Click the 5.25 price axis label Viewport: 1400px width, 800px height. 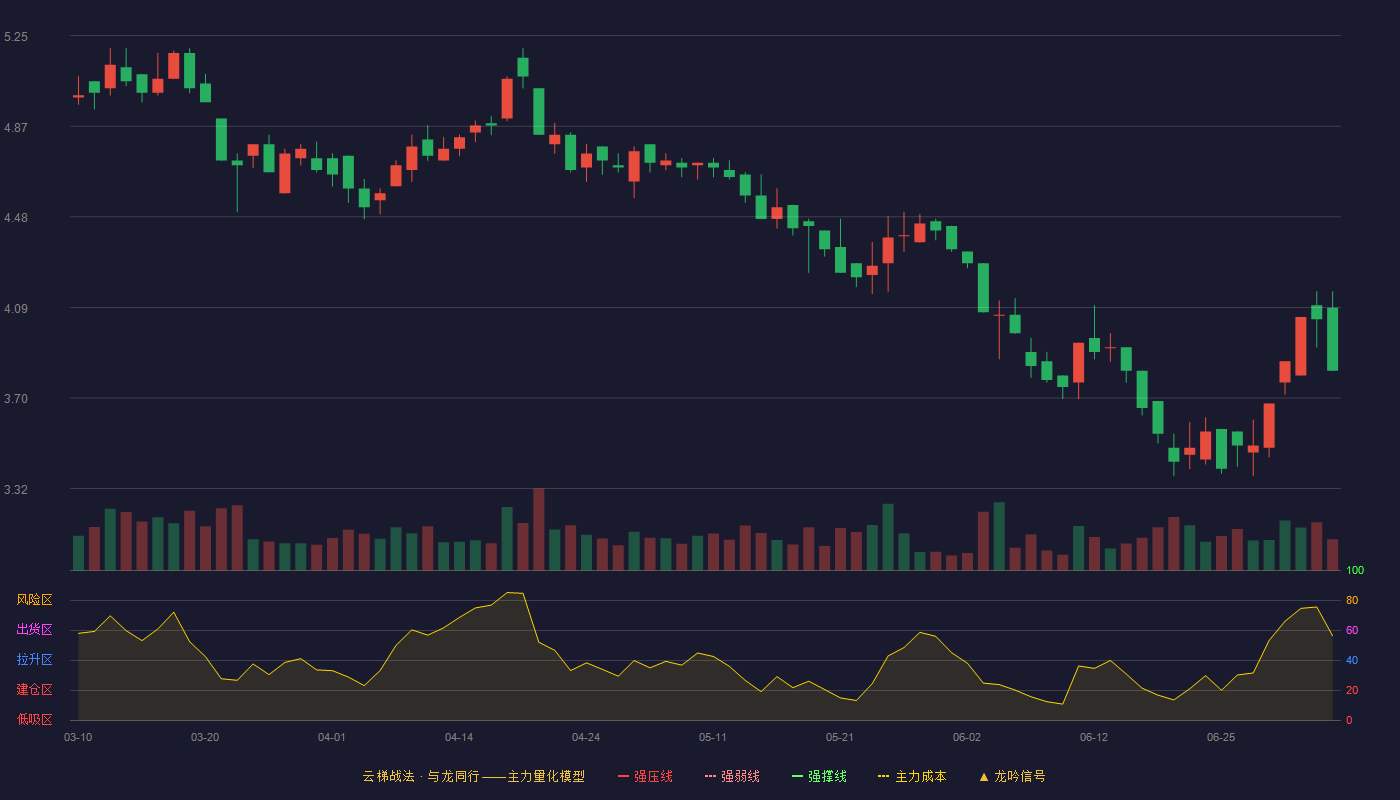(16, 37)
